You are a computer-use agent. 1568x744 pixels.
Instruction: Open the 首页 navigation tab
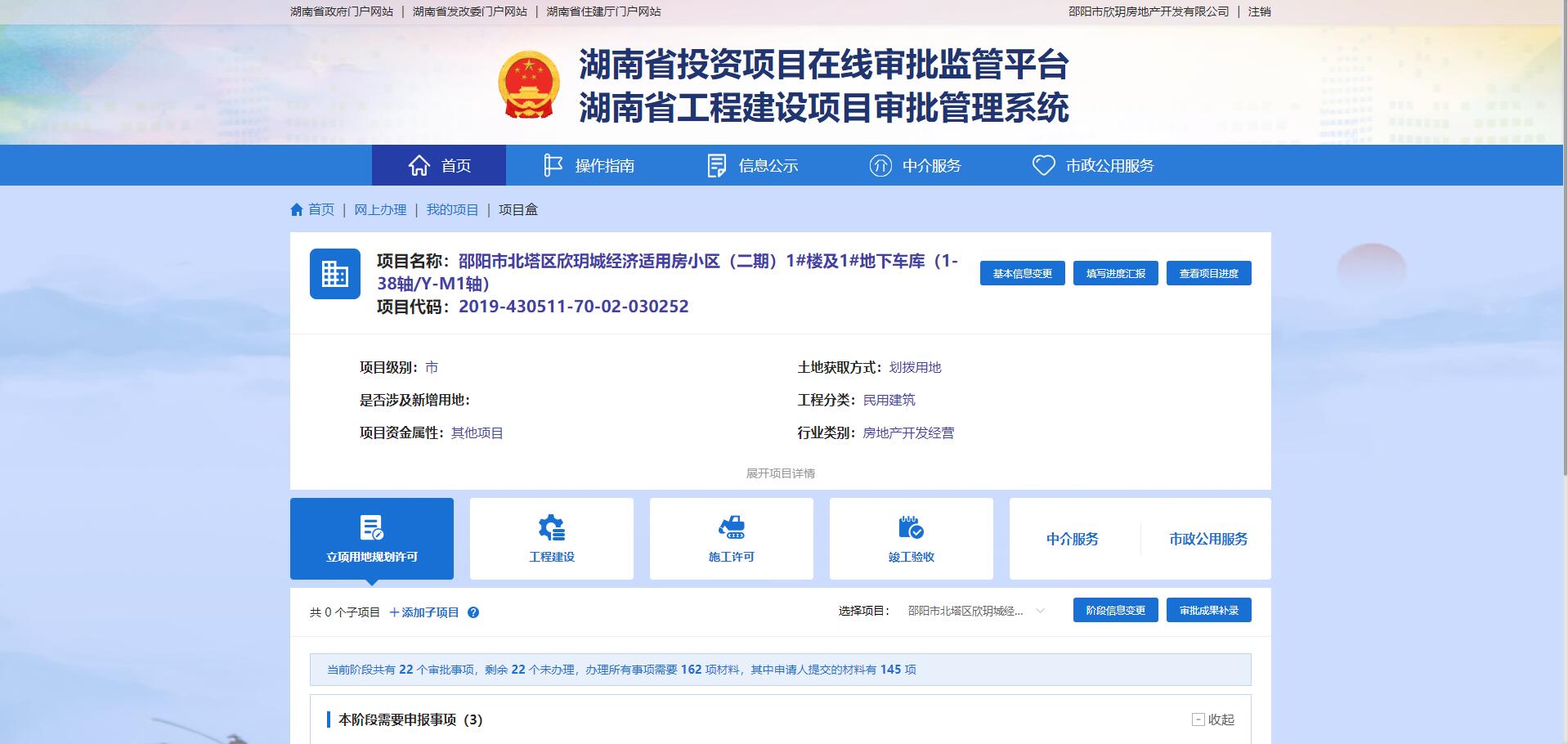pos(439,165)
